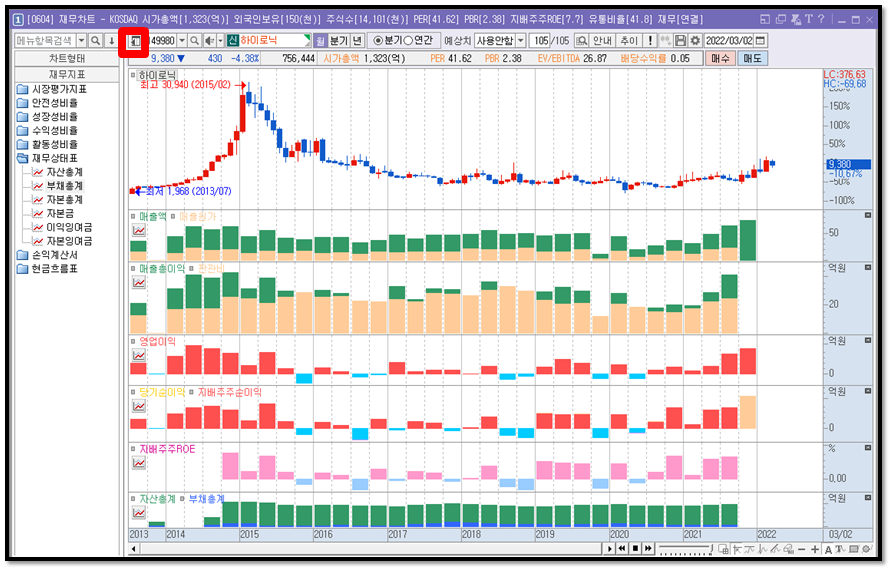
Task: Toggle the 월 period button
Action: tap(320, 40)
